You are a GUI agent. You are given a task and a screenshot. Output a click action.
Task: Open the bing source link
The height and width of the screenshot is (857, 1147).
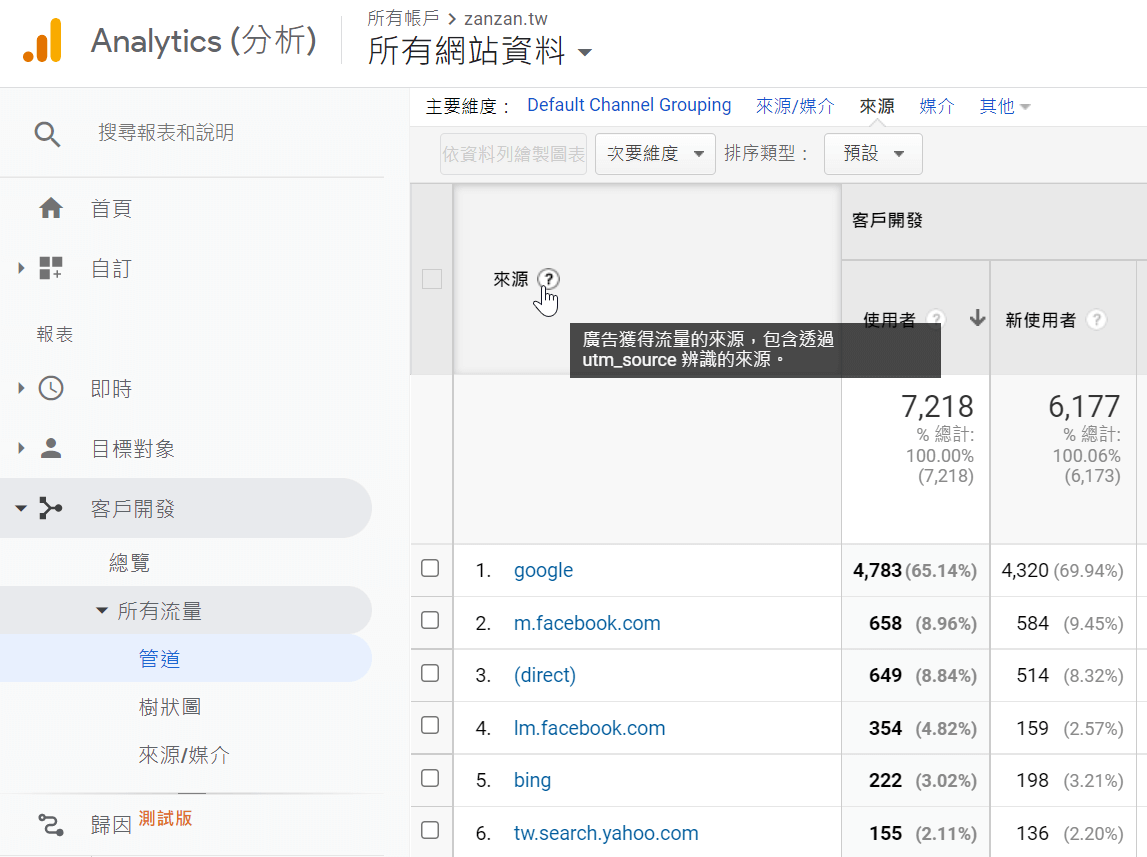pos(532,780)
